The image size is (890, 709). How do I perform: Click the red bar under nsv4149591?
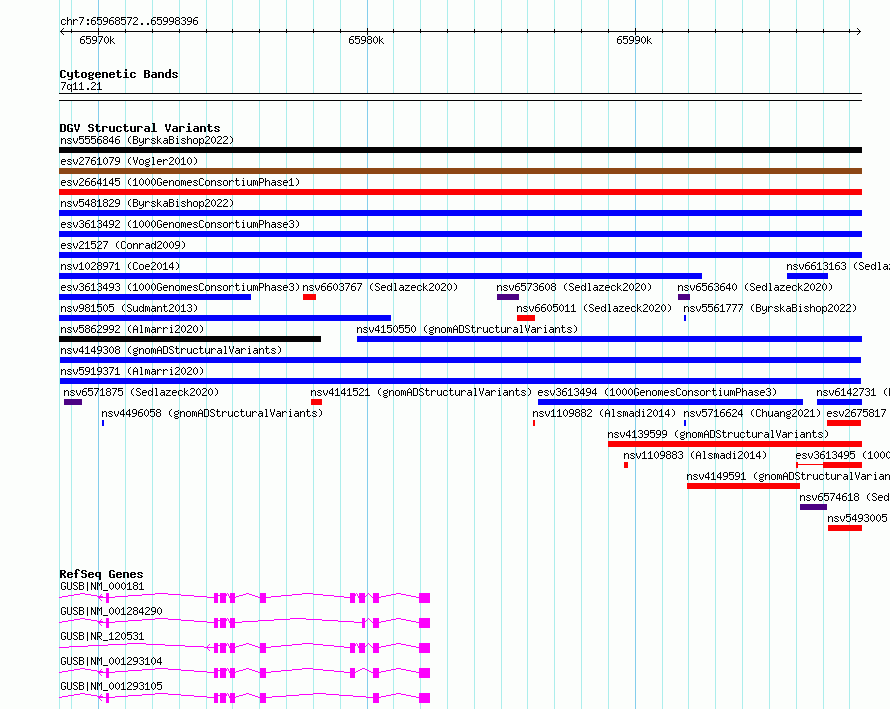[744, 486]
